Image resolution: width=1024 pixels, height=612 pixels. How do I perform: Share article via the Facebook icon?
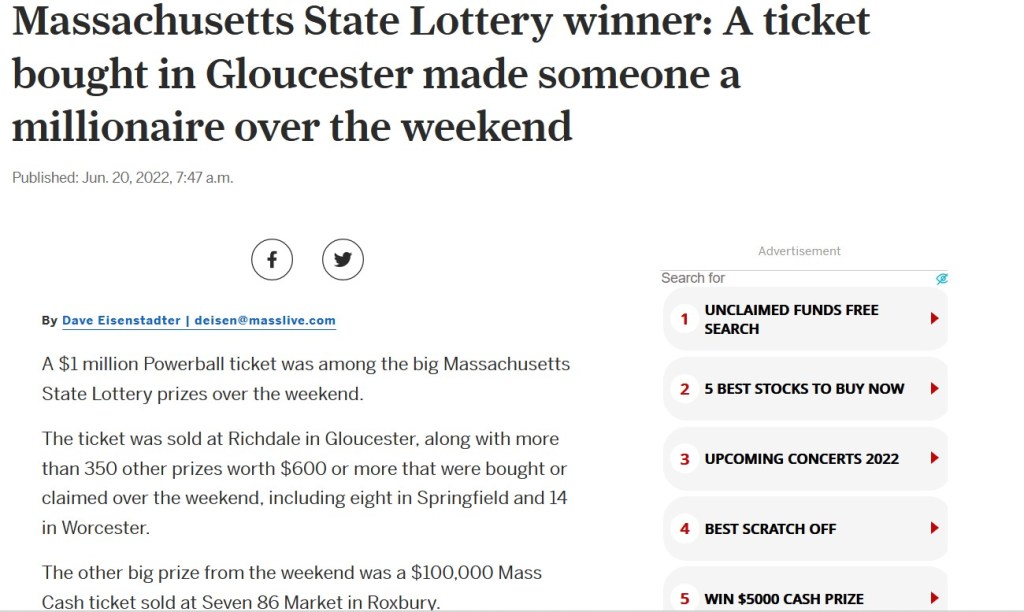271,260
